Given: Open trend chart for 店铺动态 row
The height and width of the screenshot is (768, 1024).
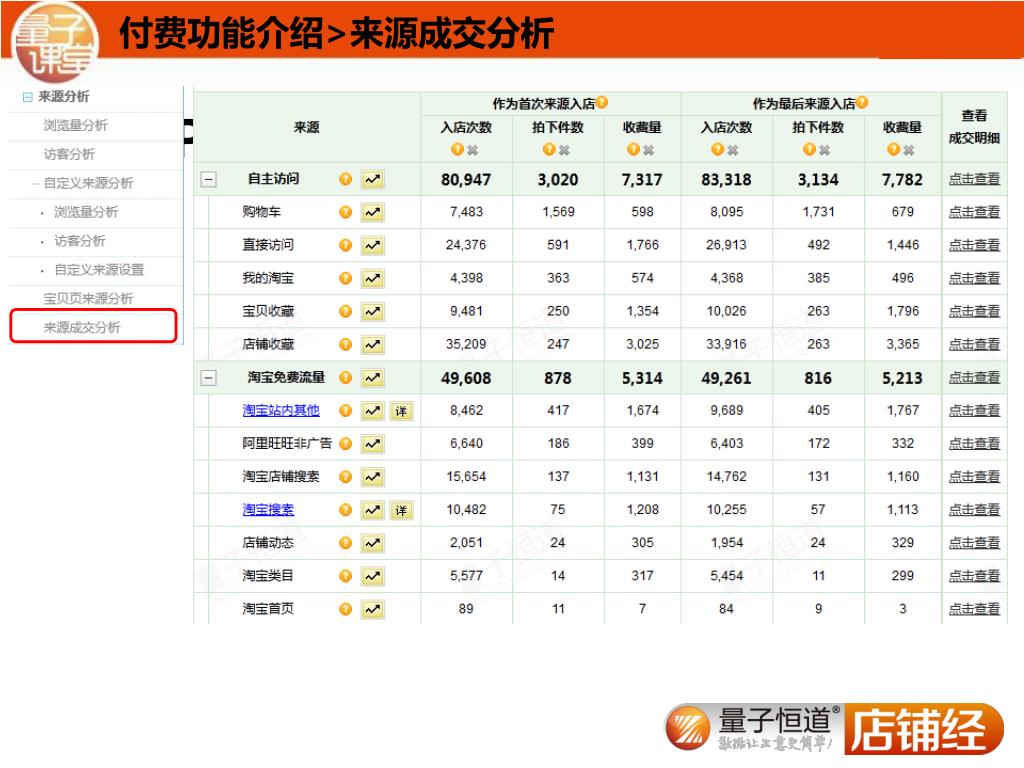Looking at the screenshot, I should click(x=372, y=543).
